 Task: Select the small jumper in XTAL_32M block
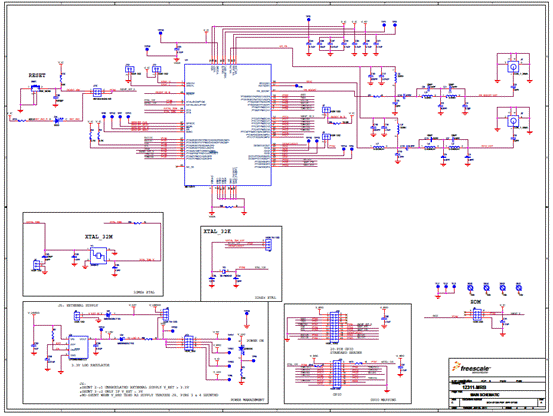point(36,264)
